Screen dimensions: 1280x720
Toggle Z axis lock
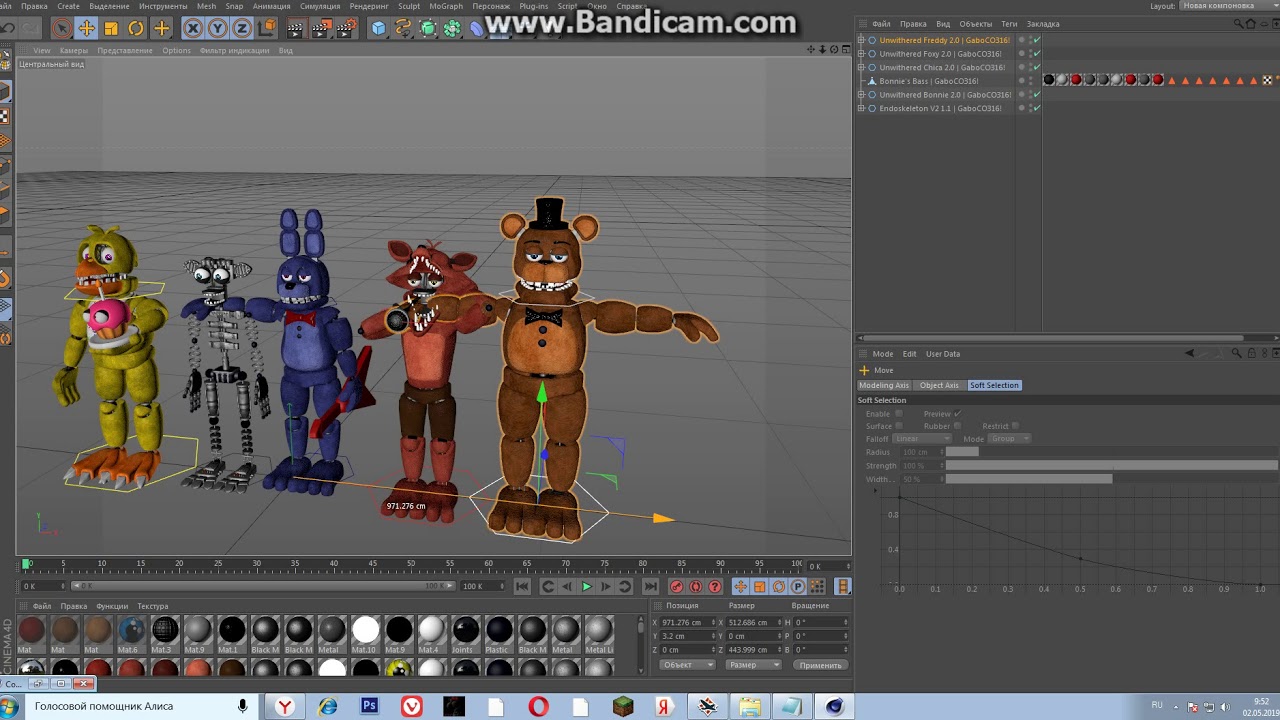tap(242, 28)
